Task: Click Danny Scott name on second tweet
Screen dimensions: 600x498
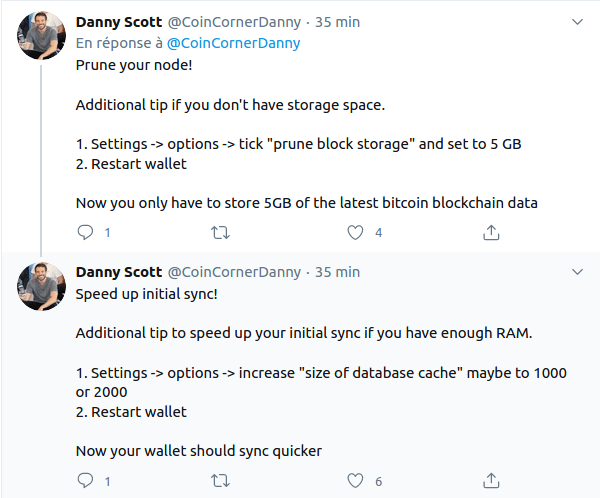Action: (x=119, y=272)
